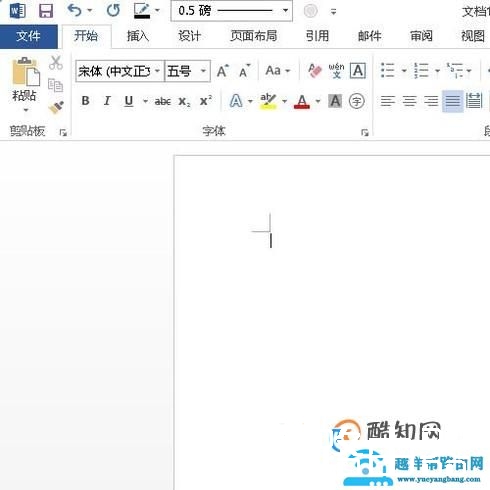
Task: Toggle subscript x₂
Action: 184,101
